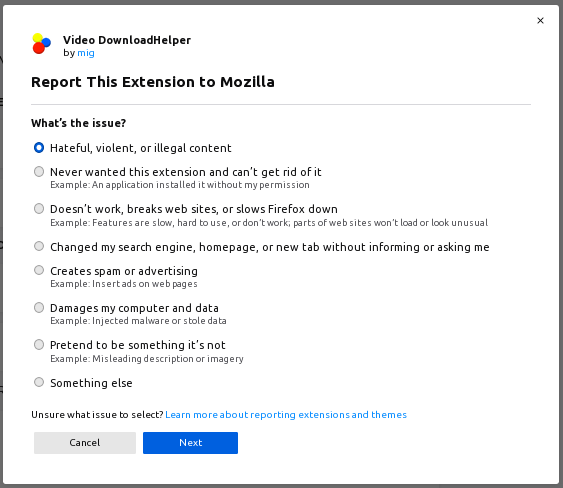
Task: Open the mig author link
Action: click(x=86, y=53)
